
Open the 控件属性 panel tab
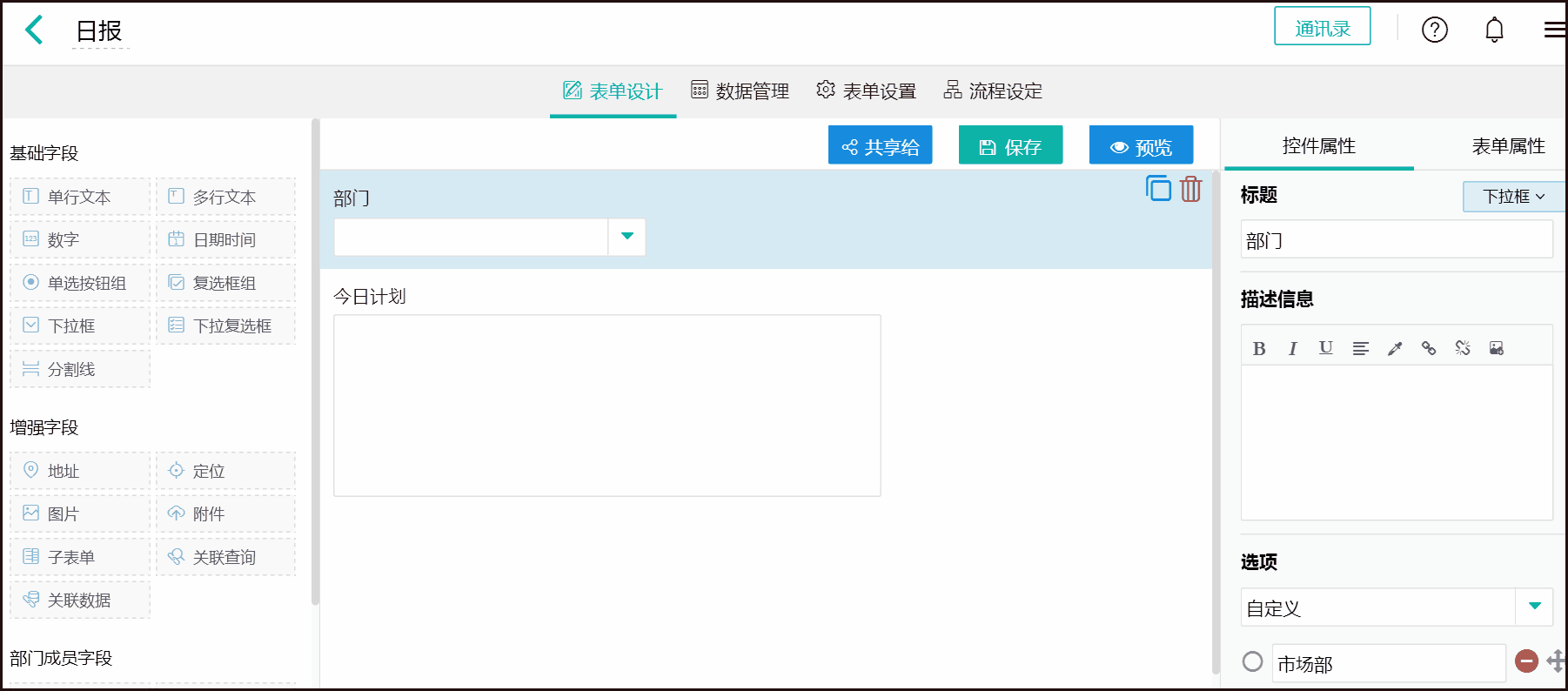[x=1318, y=145]
